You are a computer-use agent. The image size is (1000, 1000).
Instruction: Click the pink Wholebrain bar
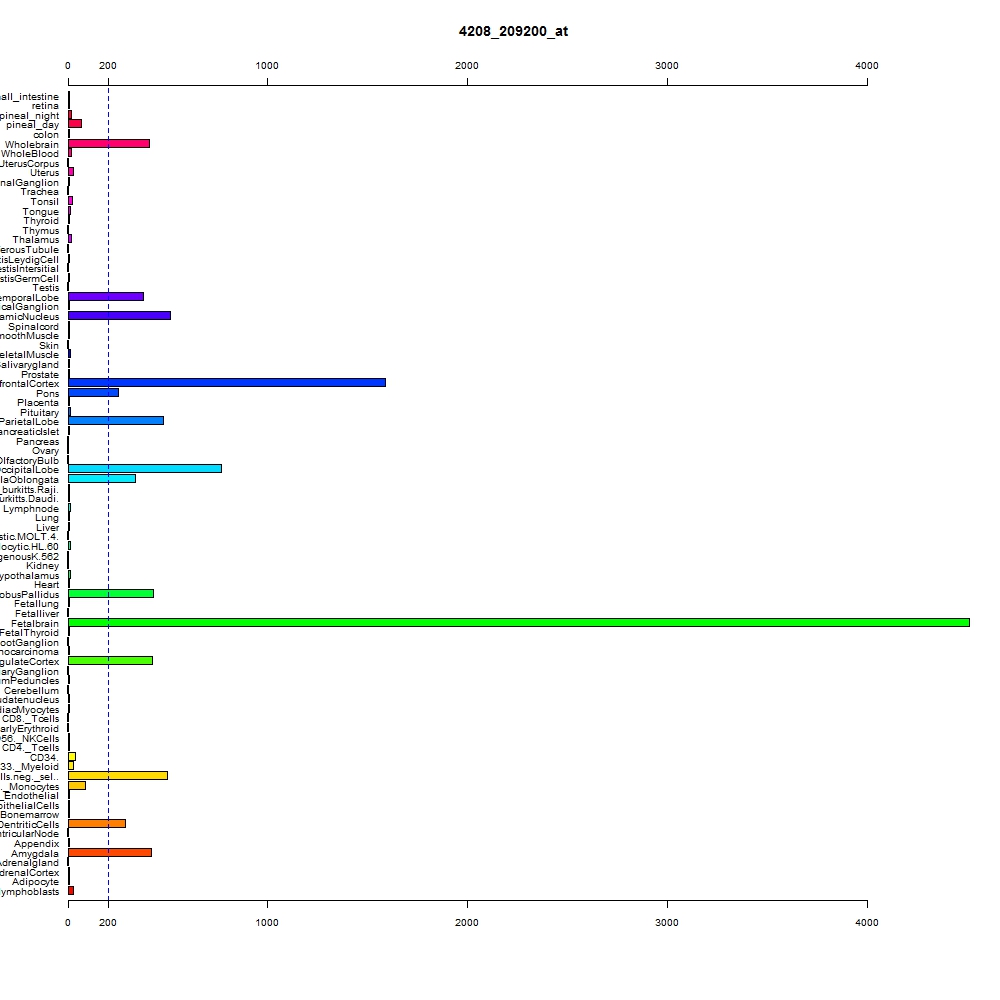pyautogui.click(x=109, y=143)
